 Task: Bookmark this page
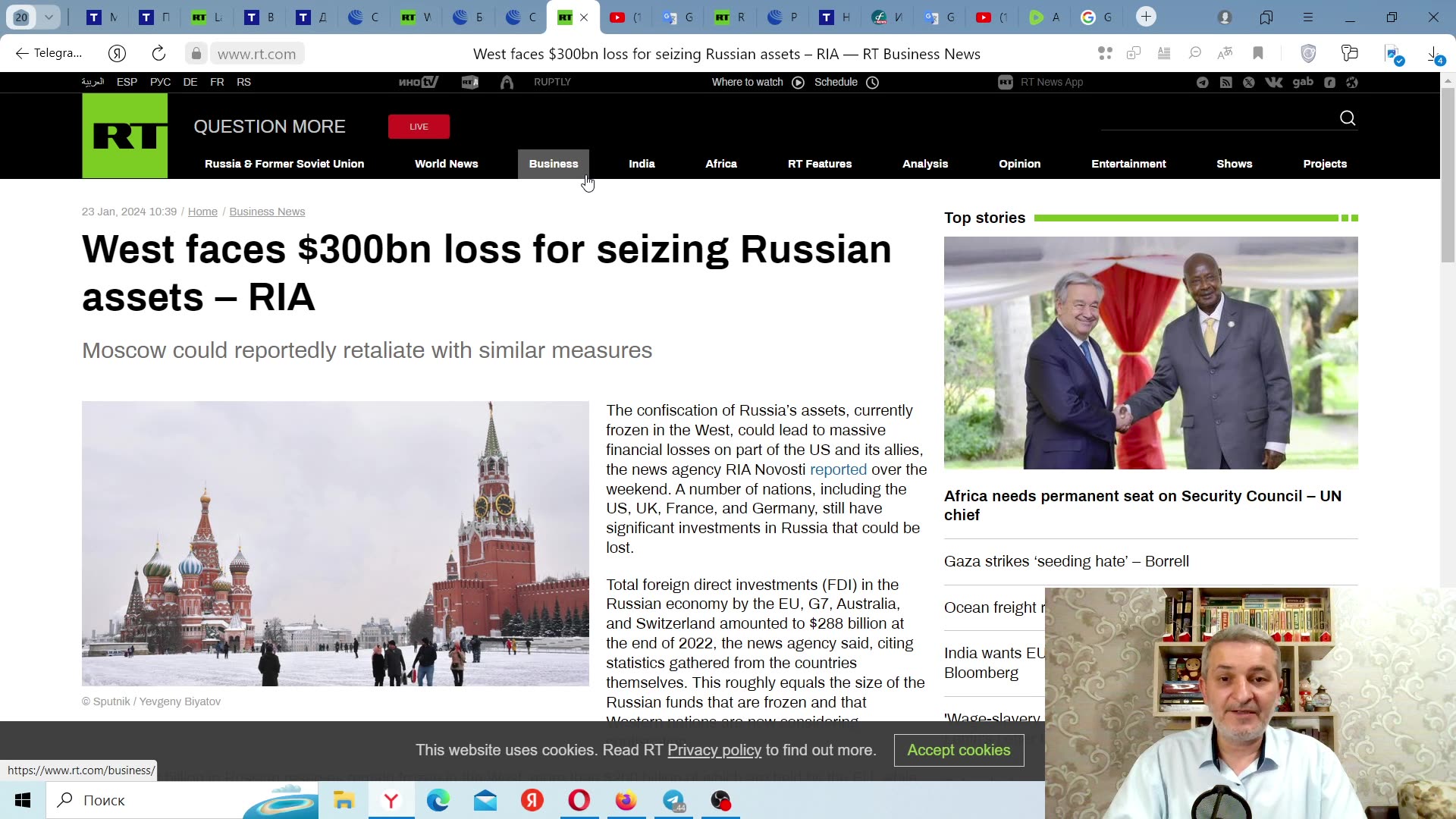(x=1258, y=53)
